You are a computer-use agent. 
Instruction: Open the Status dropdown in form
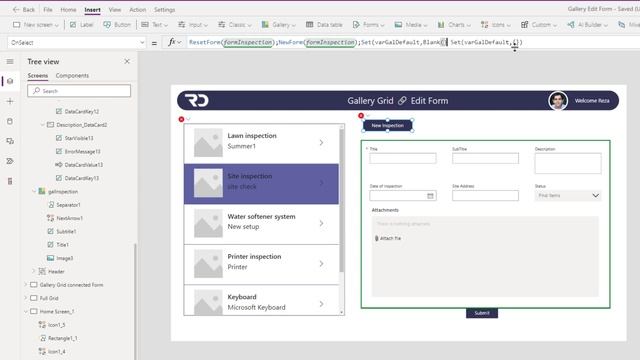point(568,196)
